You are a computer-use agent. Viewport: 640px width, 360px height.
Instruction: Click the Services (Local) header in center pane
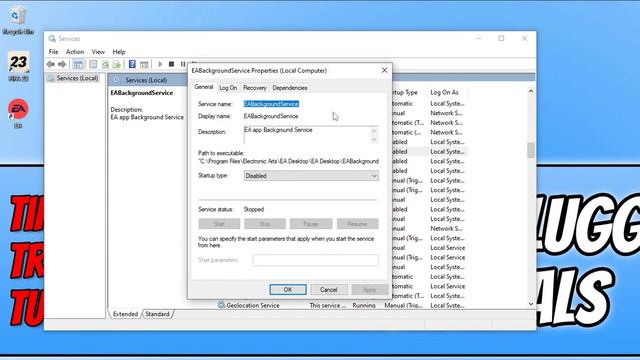tap(146, 80)
